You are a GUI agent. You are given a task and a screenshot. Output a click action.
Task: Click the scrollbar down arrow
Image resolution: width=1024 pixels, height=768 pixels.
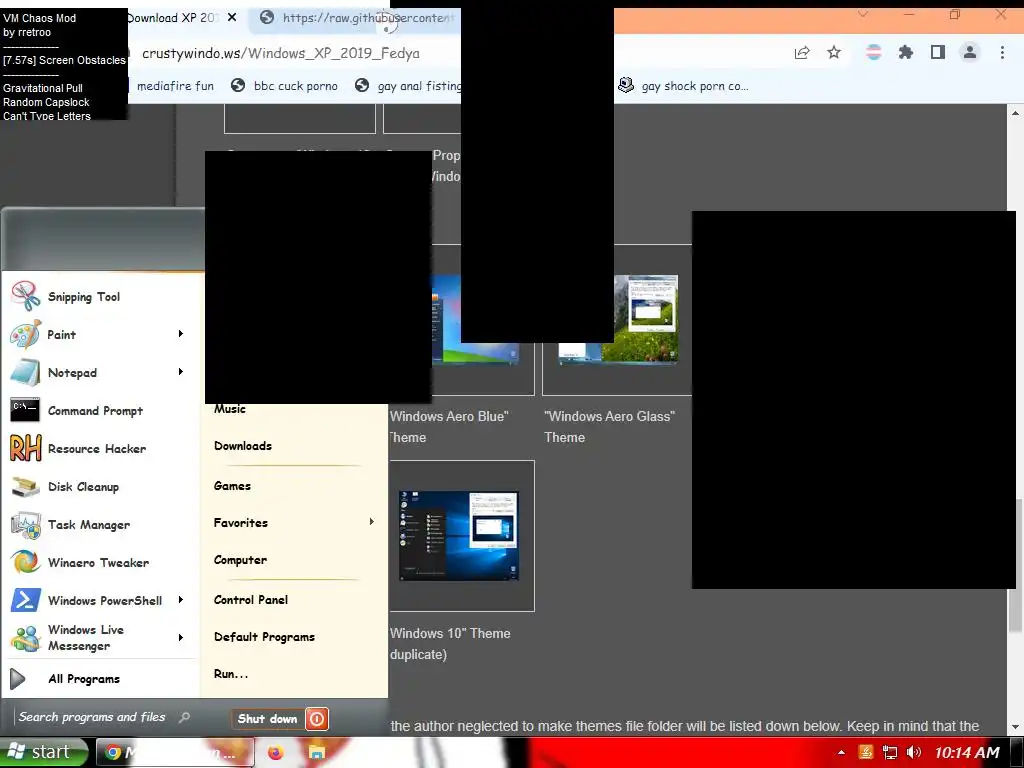click(1015, 727)
